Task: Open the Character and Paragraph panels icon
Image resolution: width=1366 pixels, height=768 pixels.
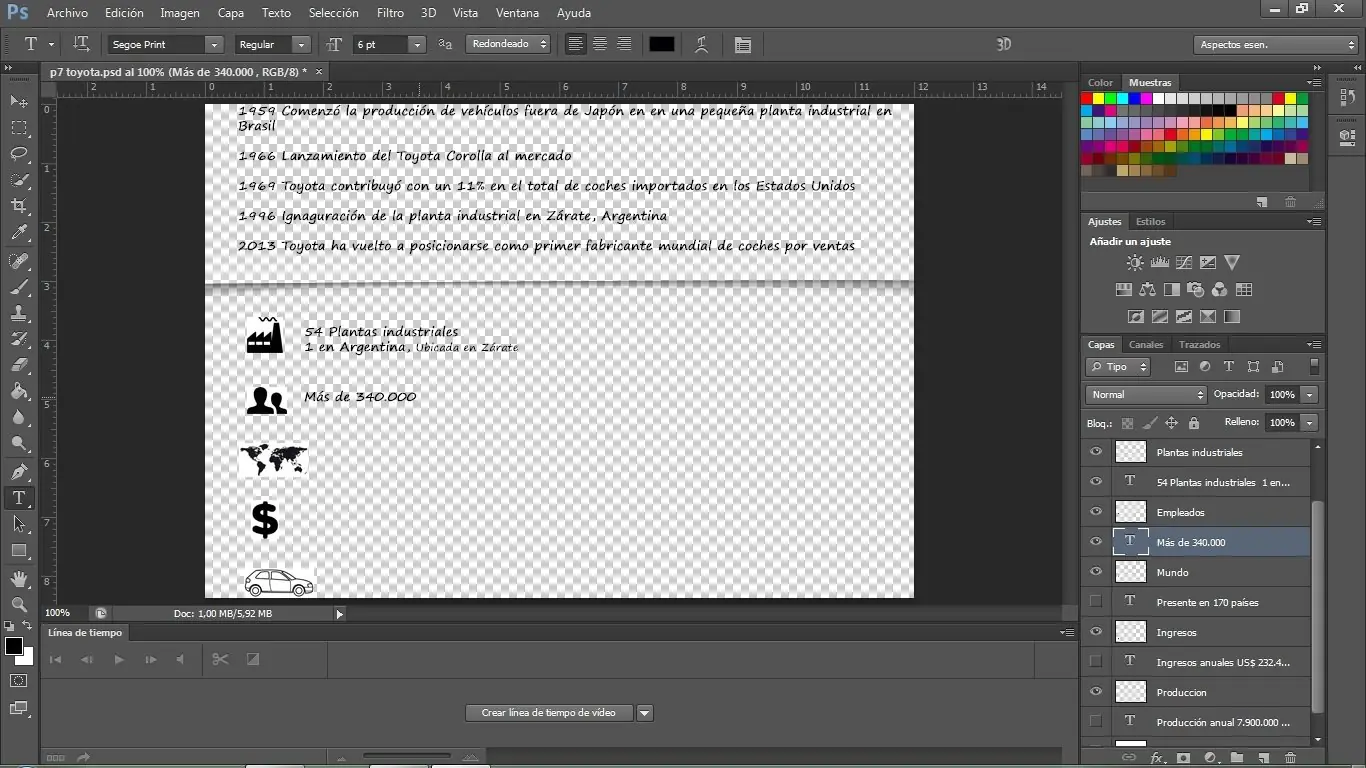Action: click(x=742, y=44)
